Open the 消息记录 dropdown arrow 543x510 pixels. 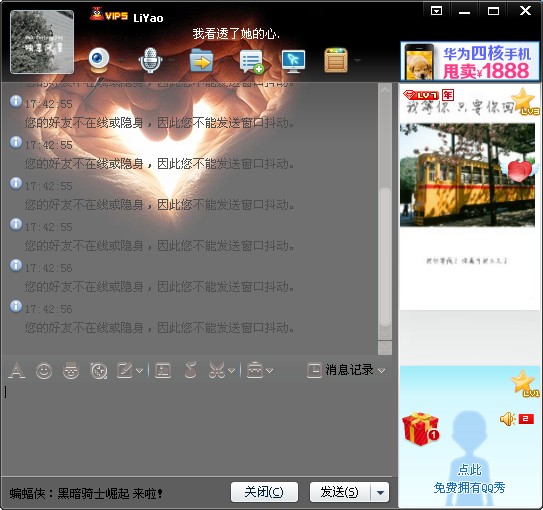click(381, 371)
